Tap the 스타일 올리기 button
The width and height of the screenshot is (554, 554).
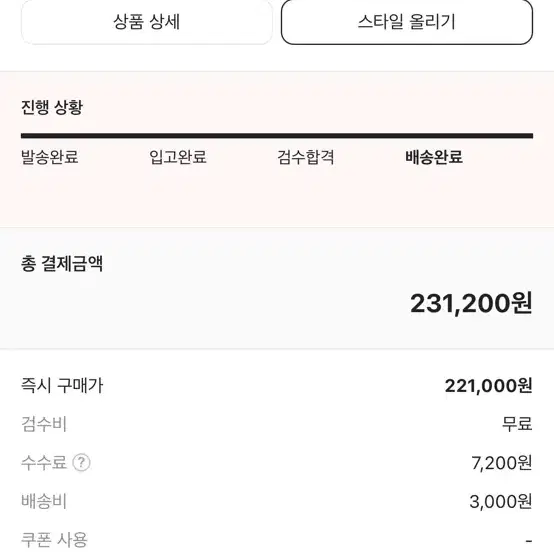(x=407, y=22)
